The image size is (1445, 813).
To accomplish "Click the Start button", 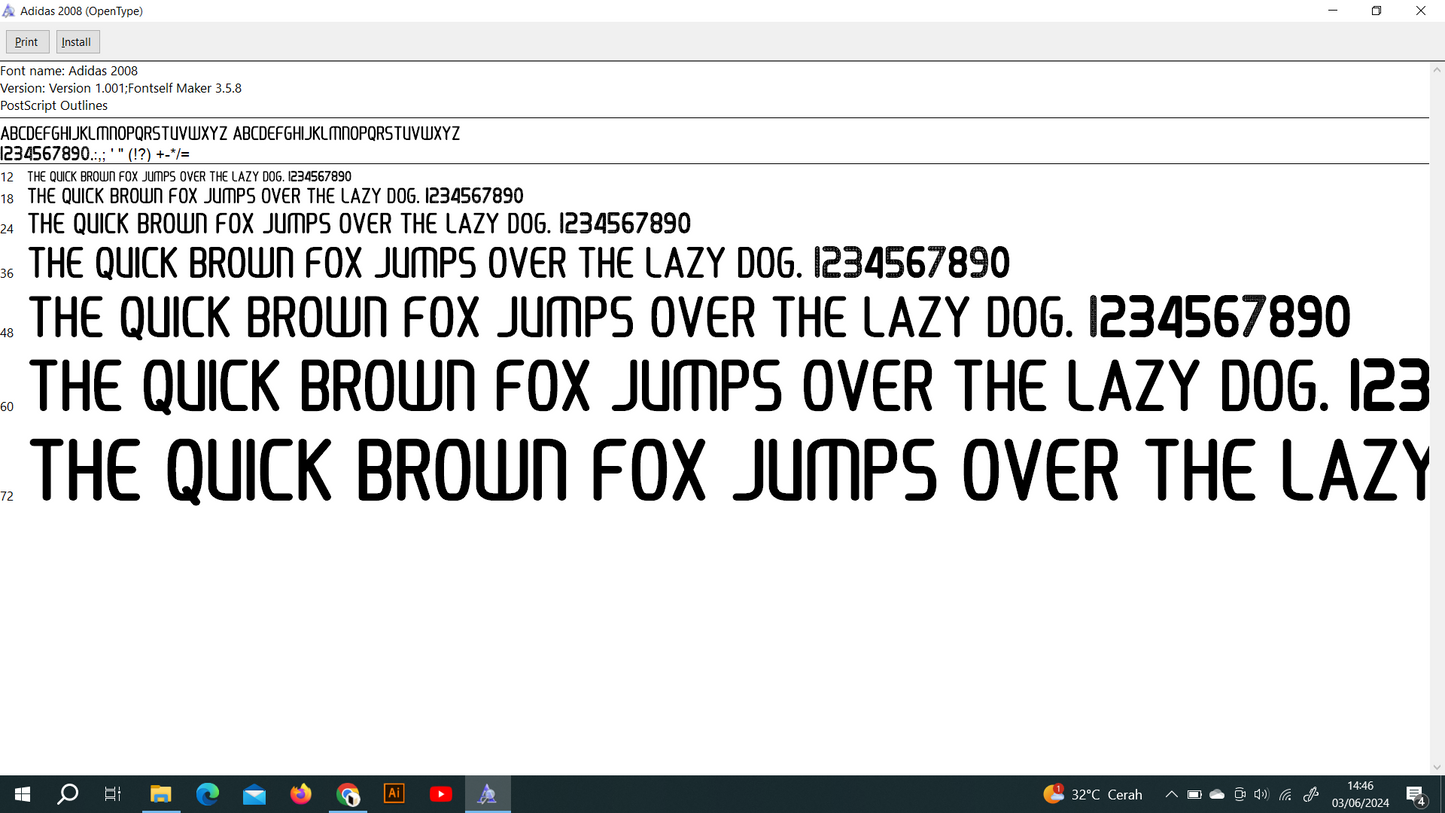I will click(x=21, y=793).
